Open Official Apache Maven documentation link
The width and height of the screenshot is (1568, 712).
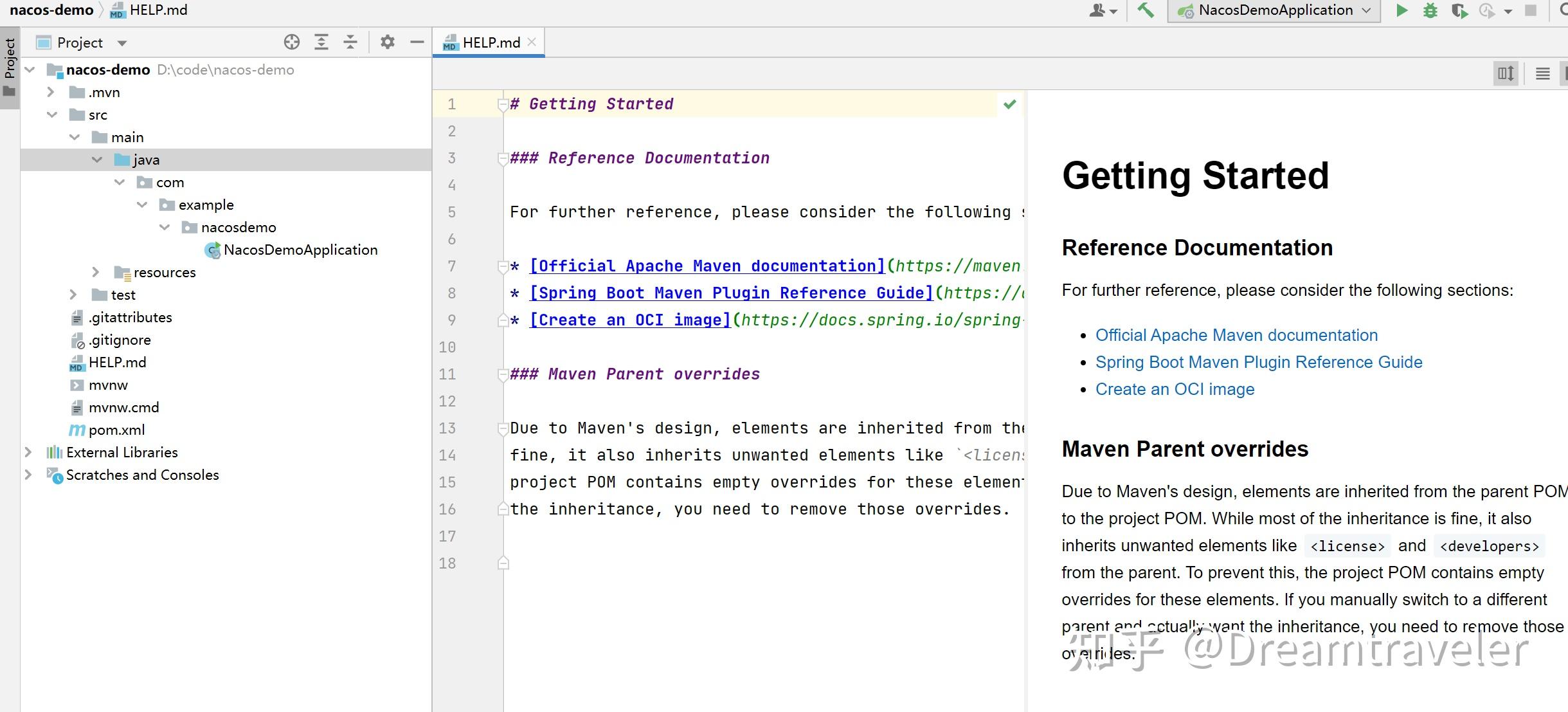pos(1236,335)
